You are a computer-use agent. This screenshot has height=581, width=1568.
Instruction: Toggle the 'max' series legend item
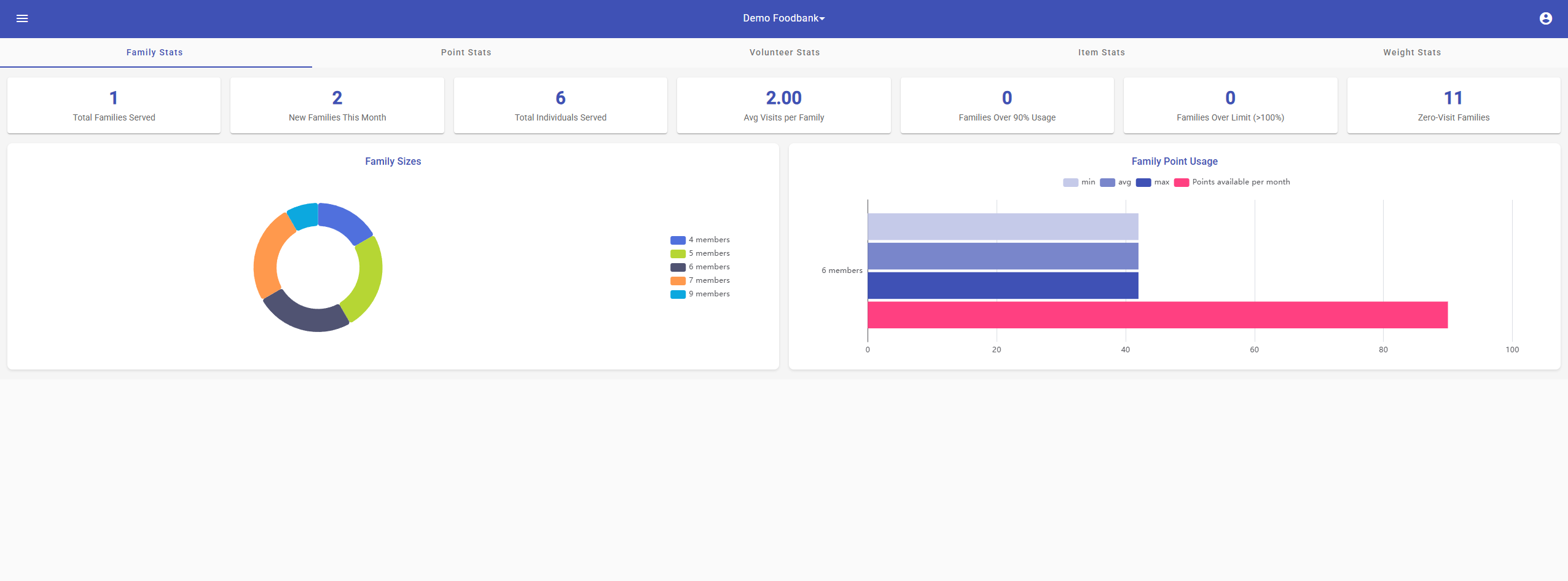[1152, 182]
